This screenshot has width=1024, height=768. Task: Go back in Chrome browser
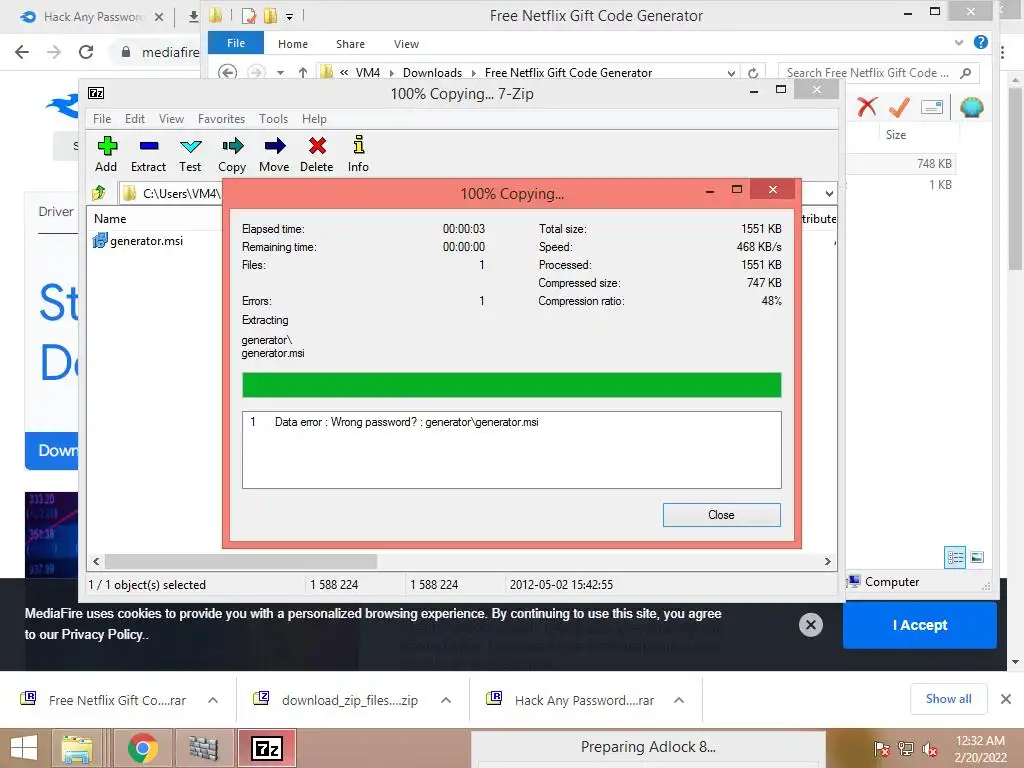click(22, 52)
